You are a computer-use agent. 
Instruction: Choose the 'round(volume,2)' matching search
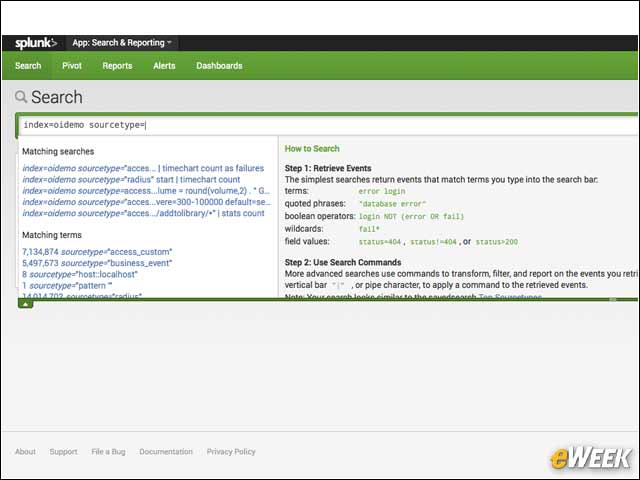click(x=146, y=191)
